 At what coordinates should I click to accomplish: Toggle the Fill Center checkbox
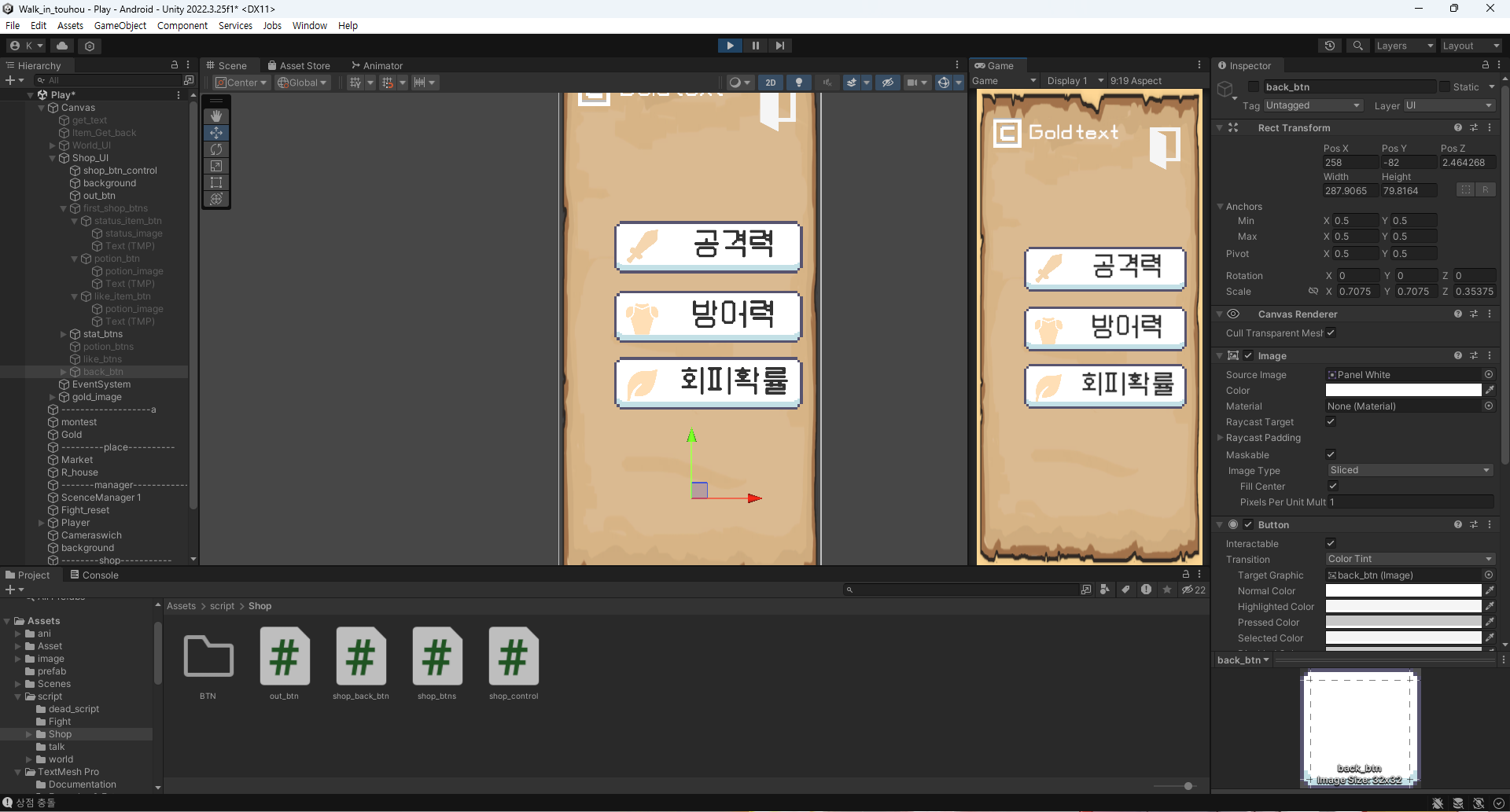1333,486
